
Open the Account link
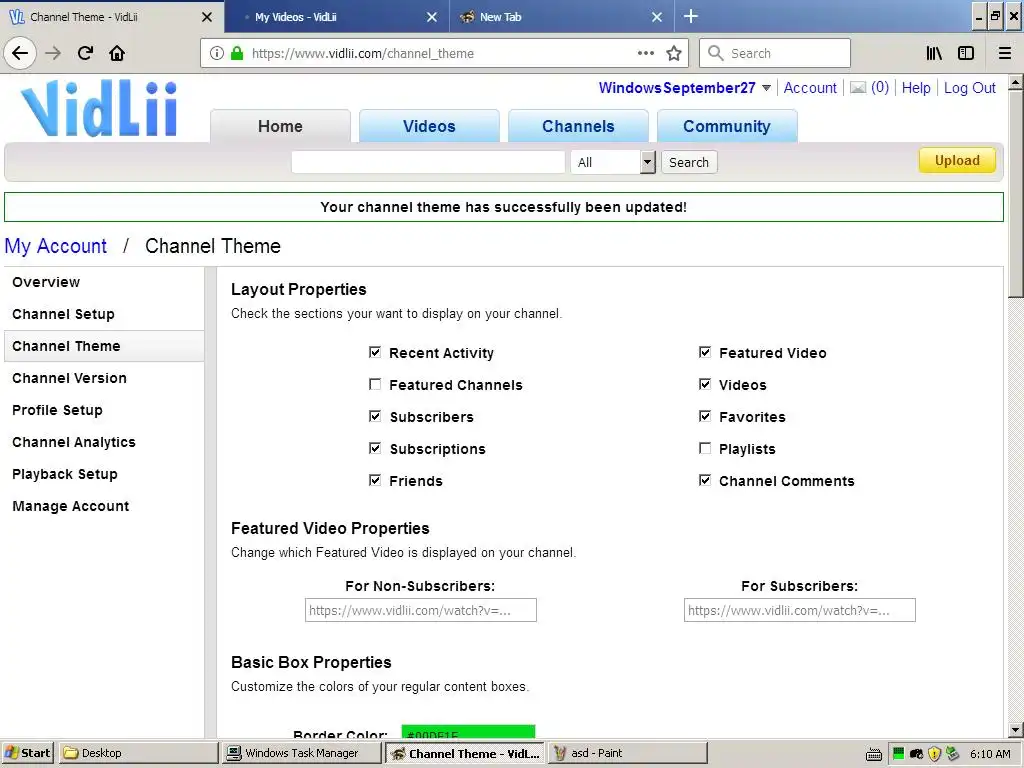pos(810,88)
